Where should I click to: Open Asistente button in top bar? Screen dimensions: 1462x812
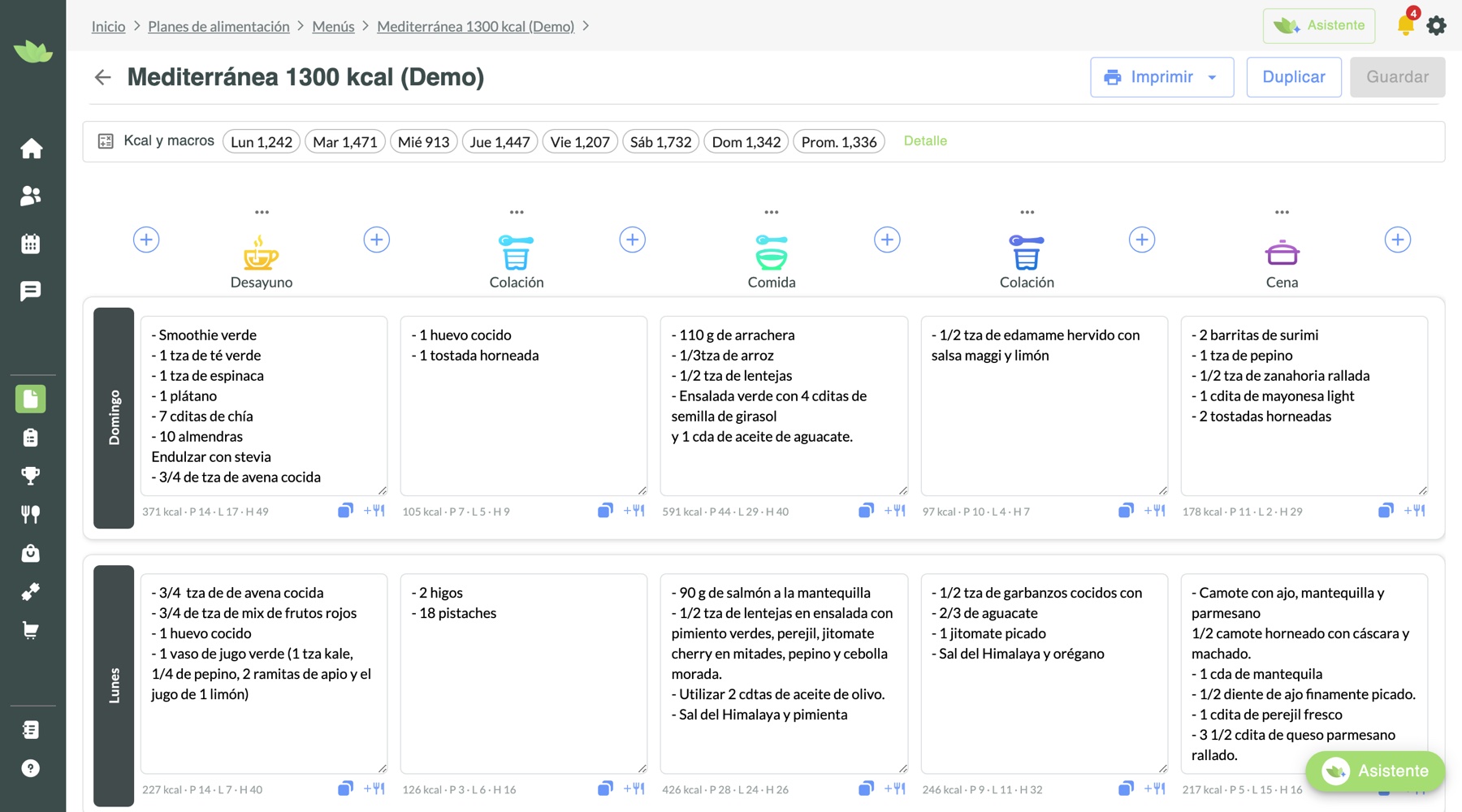coord(1319,26)
